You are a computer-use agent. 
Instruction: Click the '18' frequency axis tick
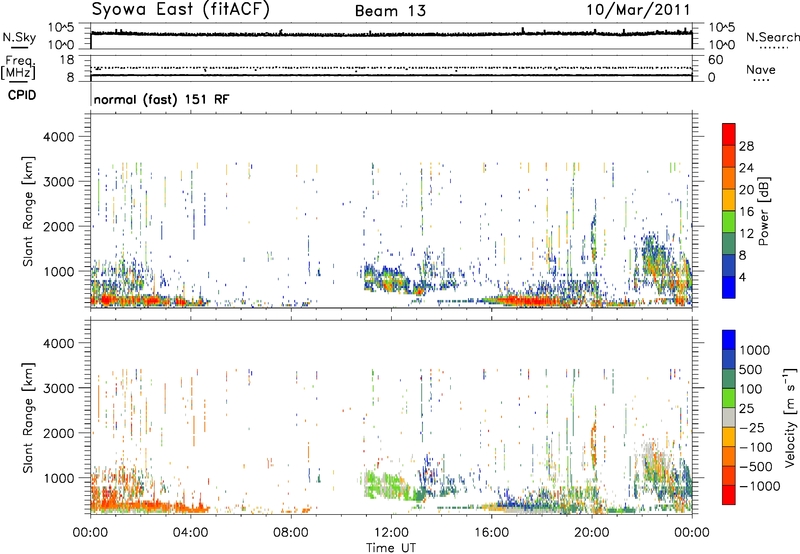pyautogui.click(x=67, y=60)
